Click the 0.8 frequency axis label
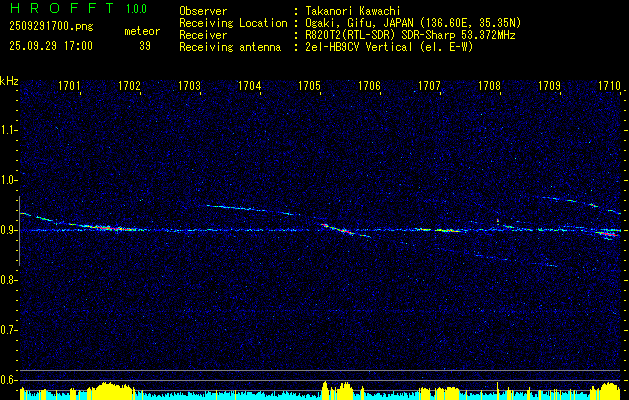This screenshot has width=629, height=400. point(8,280)
